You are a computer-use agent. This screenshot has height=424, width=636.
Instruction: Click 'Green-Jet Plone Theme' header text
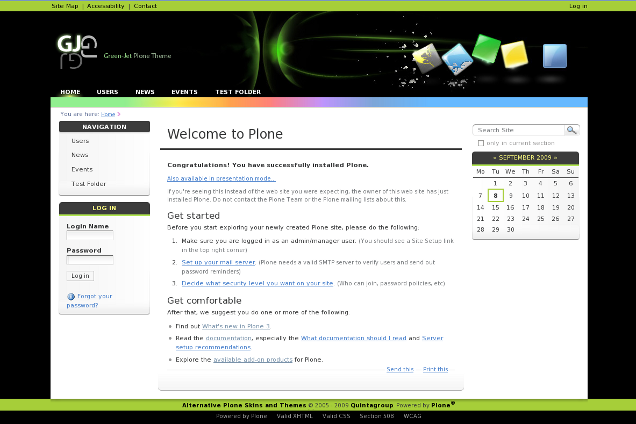pyautogui.click(x=138, y=56)
